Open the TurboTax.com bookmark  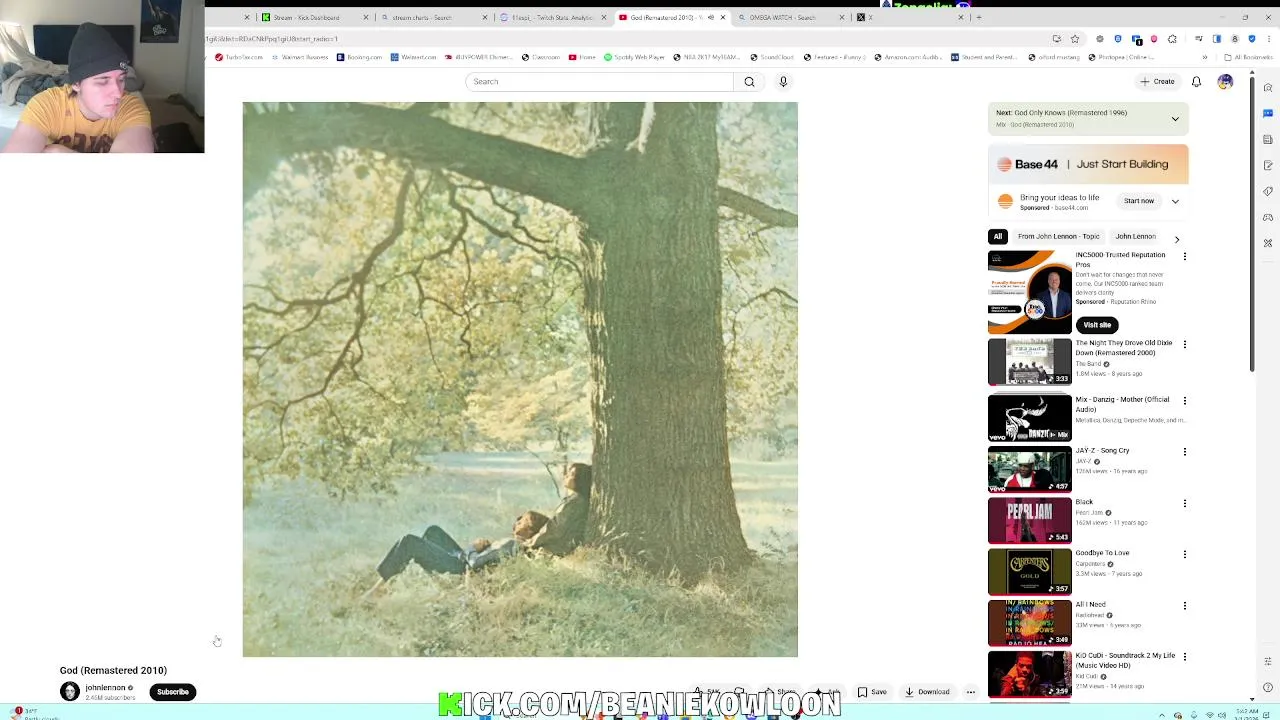click(x=239, y=57)
